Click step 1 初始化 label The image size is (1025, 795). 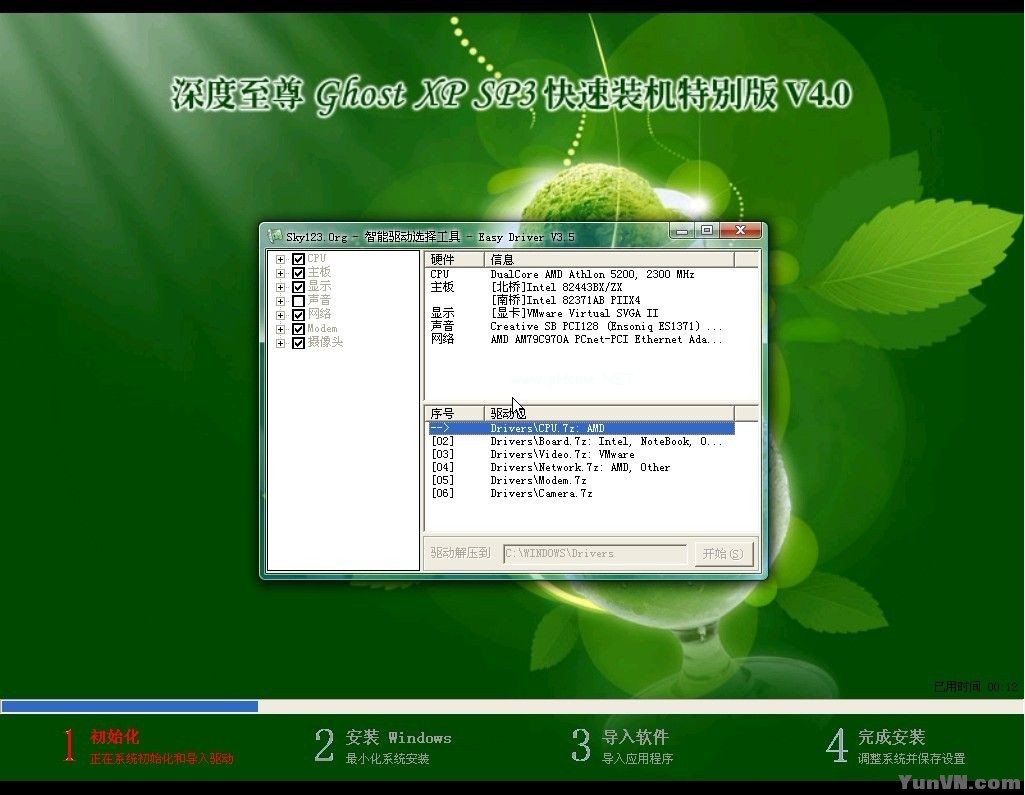(114, 737)
